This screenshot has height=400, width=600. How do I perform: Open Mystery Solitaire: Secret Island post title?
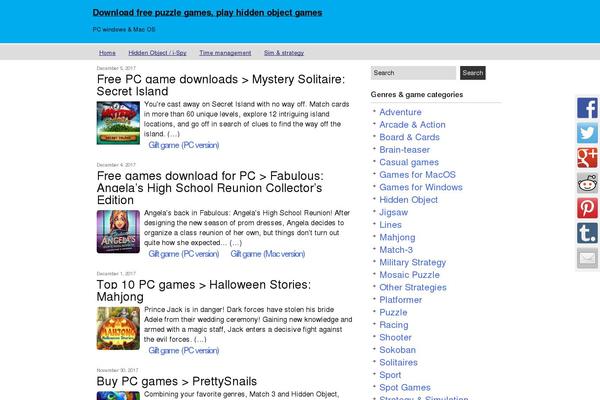click(x=221, y=85)
